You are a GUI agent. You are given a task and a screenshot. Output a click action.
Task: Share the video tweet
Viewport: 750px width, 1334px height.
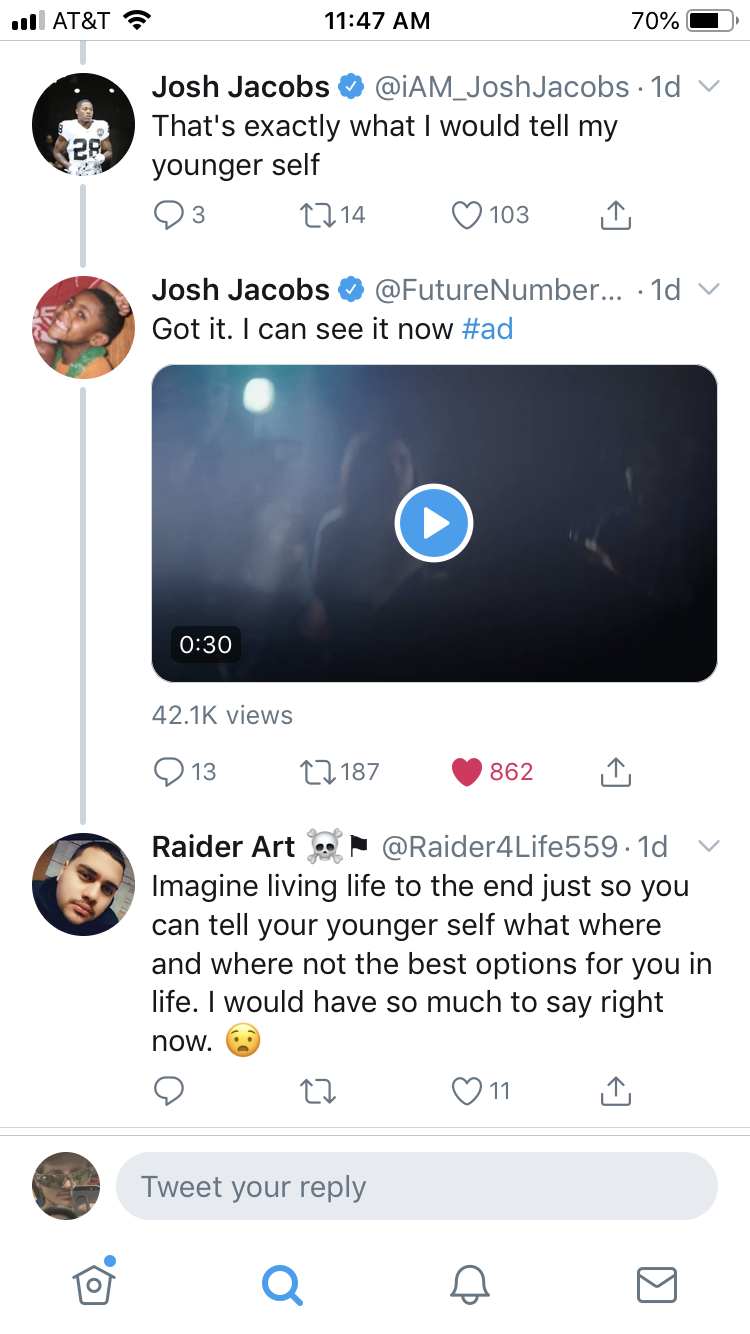616,772
